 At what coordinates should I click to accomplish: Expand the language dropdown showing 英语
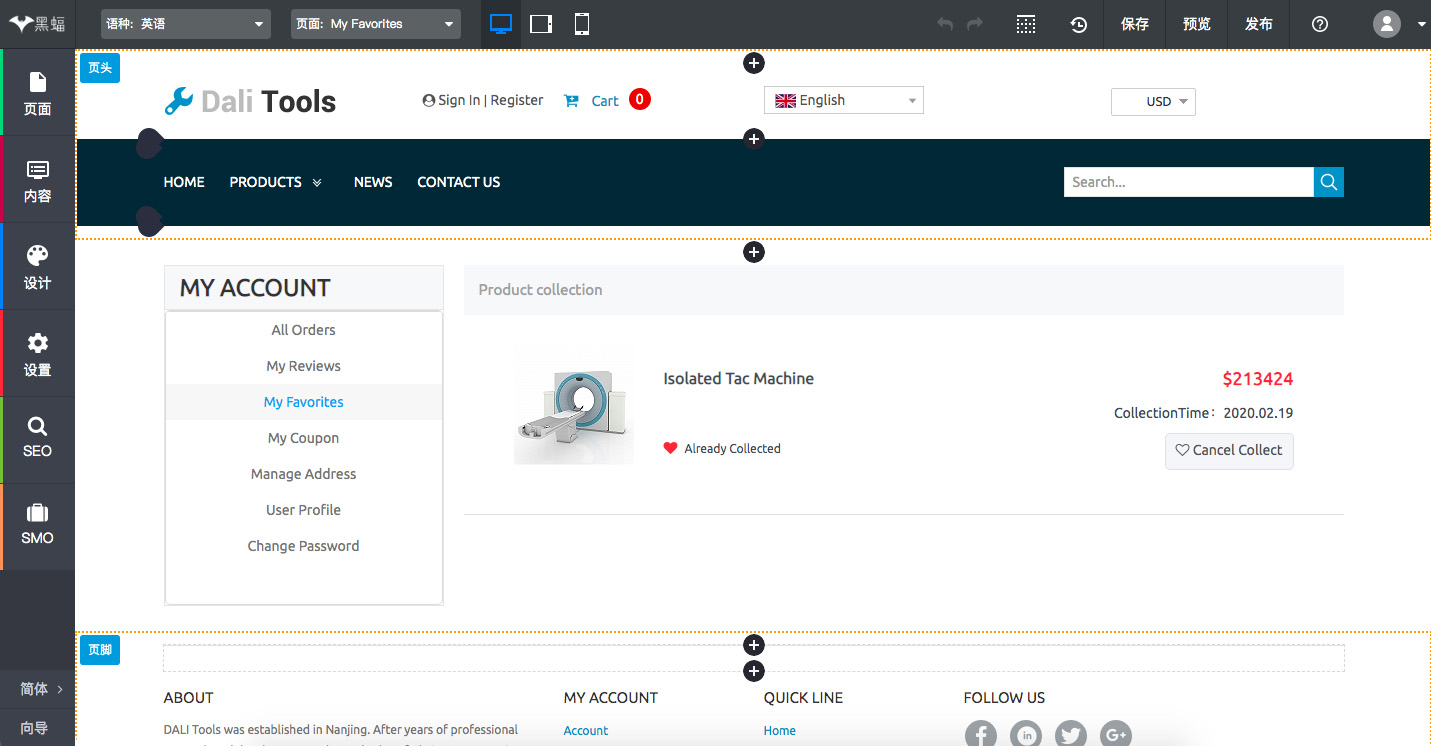[186, 24]
